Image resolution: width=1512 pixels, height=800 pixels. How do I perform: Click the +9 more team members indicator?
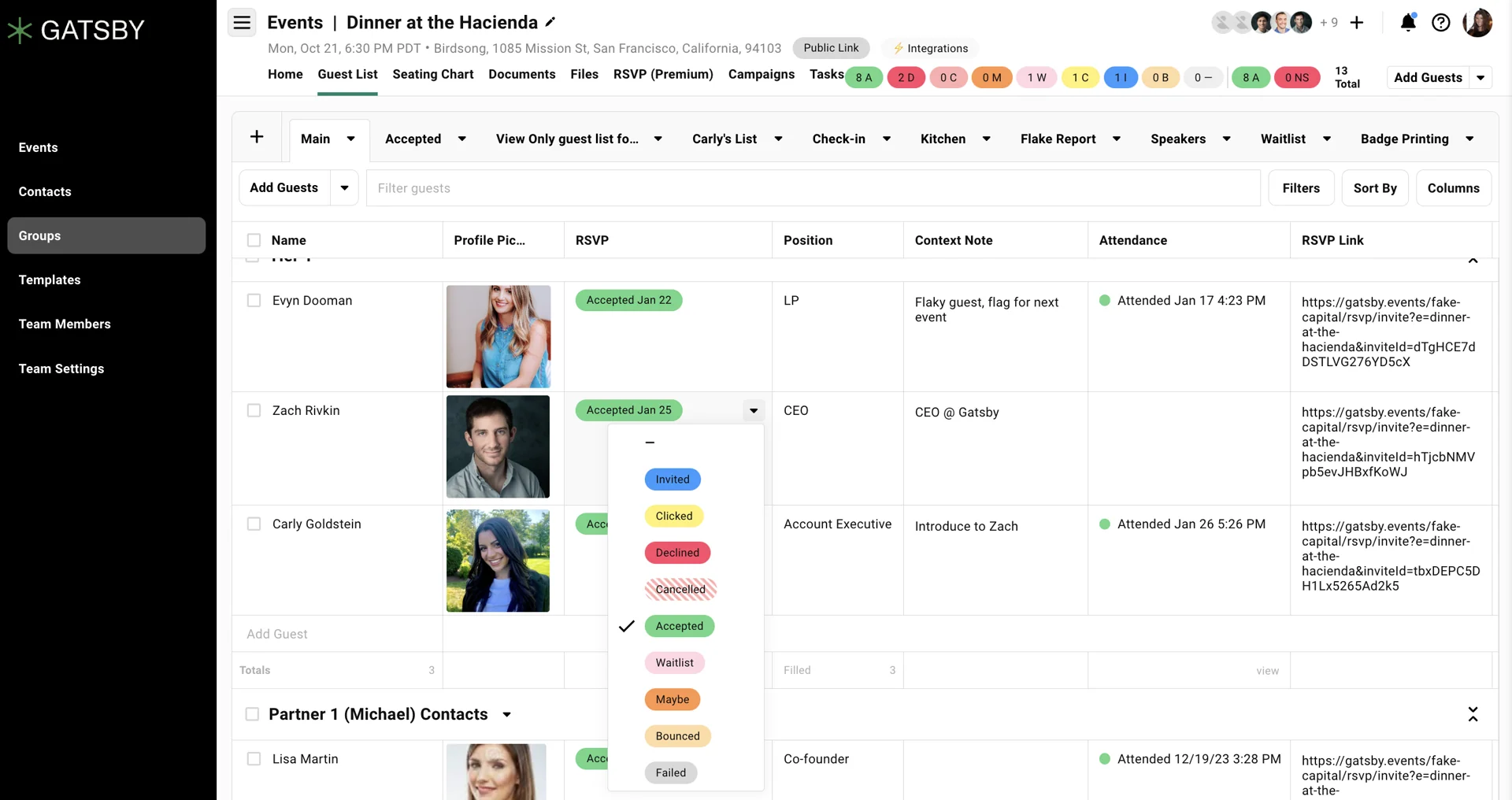[x=1329, y=23]
